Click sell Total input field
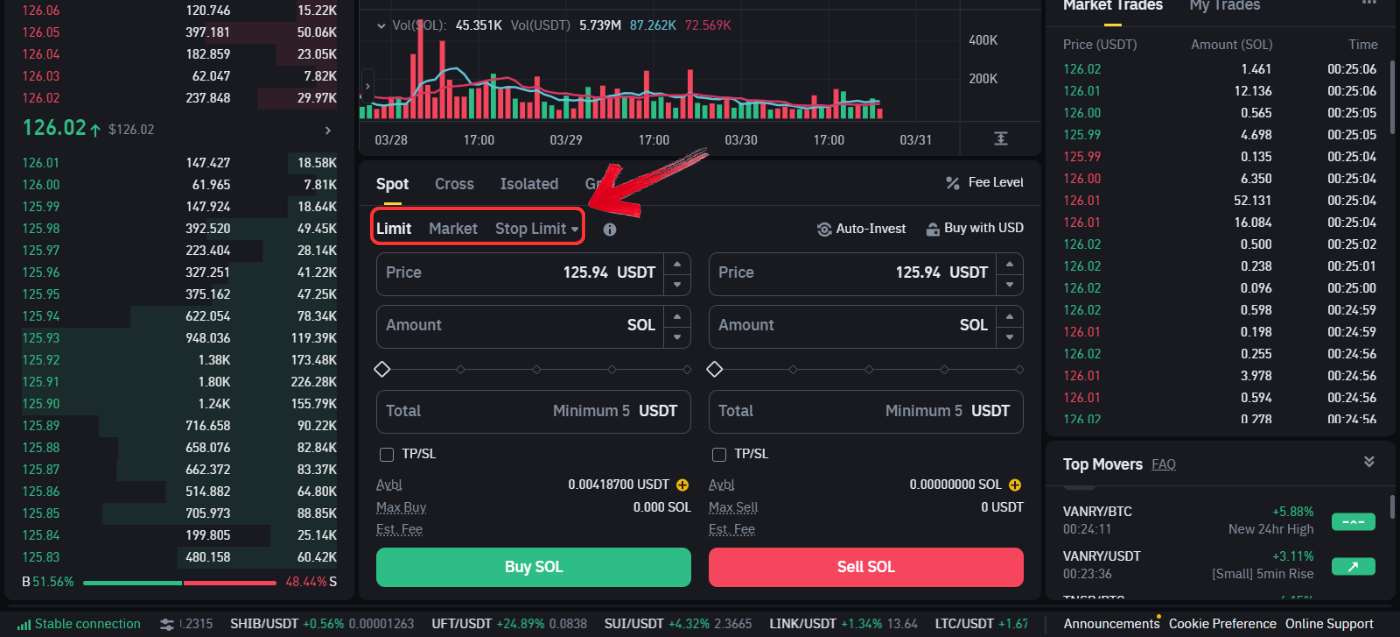This screenshot has width=1400, height=637. point(866,411)
